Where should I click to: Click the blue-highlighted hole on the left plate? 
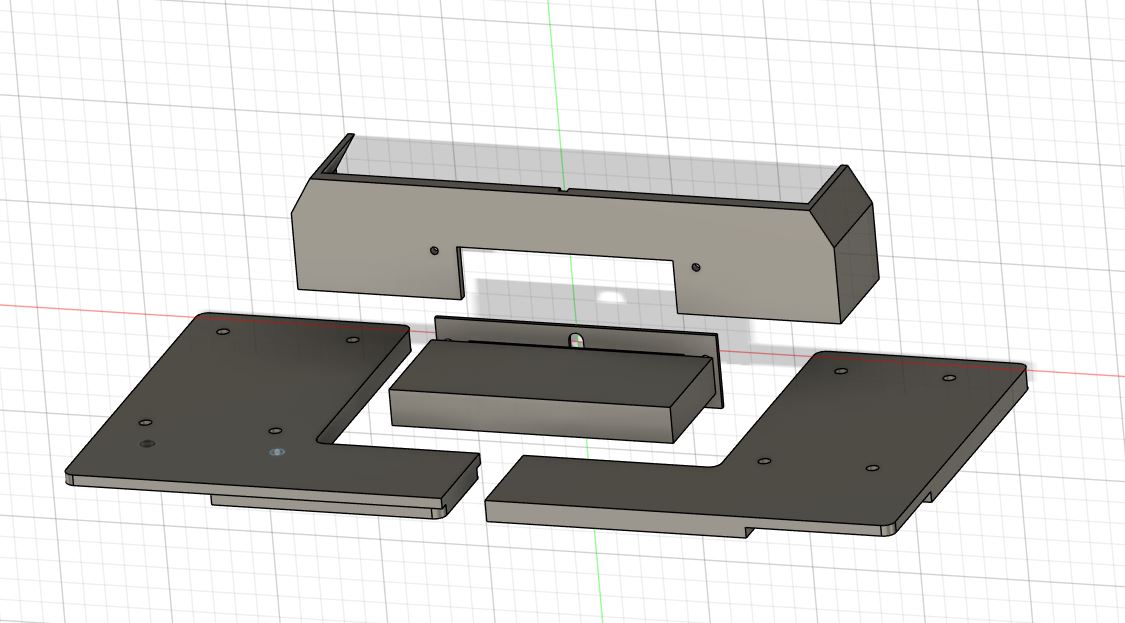tap(278, 452)
